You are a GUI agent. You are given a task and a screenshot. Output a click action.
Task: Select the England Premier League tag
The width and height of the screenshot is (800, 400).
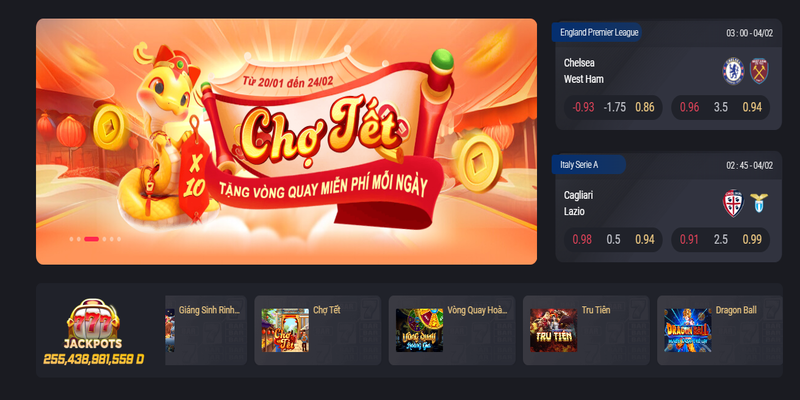[597, 33]
